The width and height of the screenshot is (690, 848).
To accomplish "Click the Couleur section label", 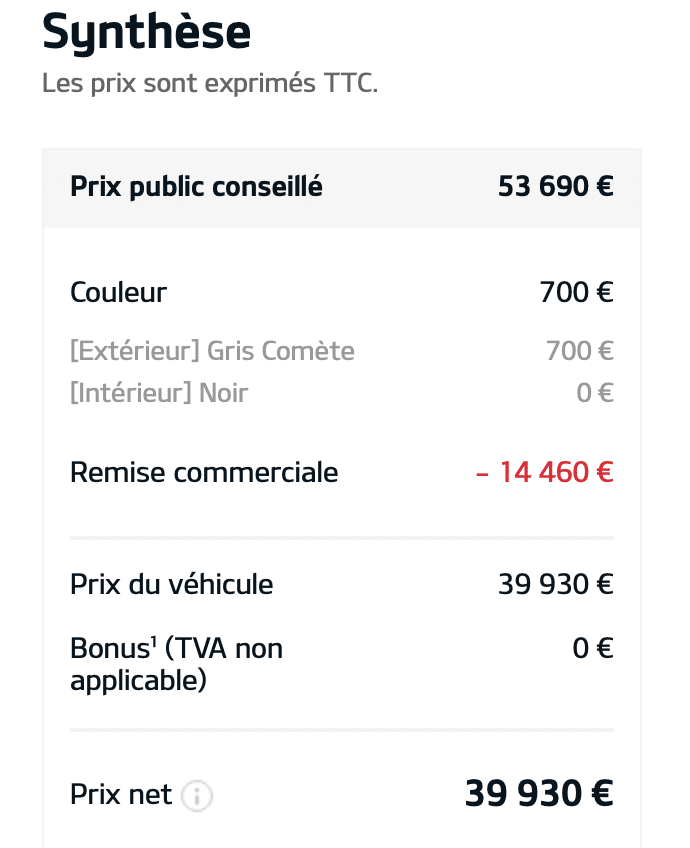I will [x=118, y=293].
